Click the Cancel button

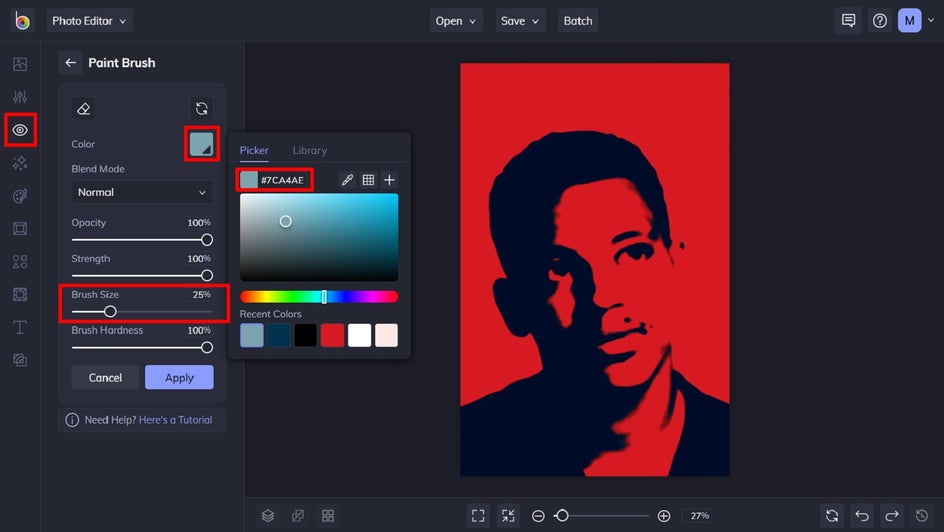(105, 377)
